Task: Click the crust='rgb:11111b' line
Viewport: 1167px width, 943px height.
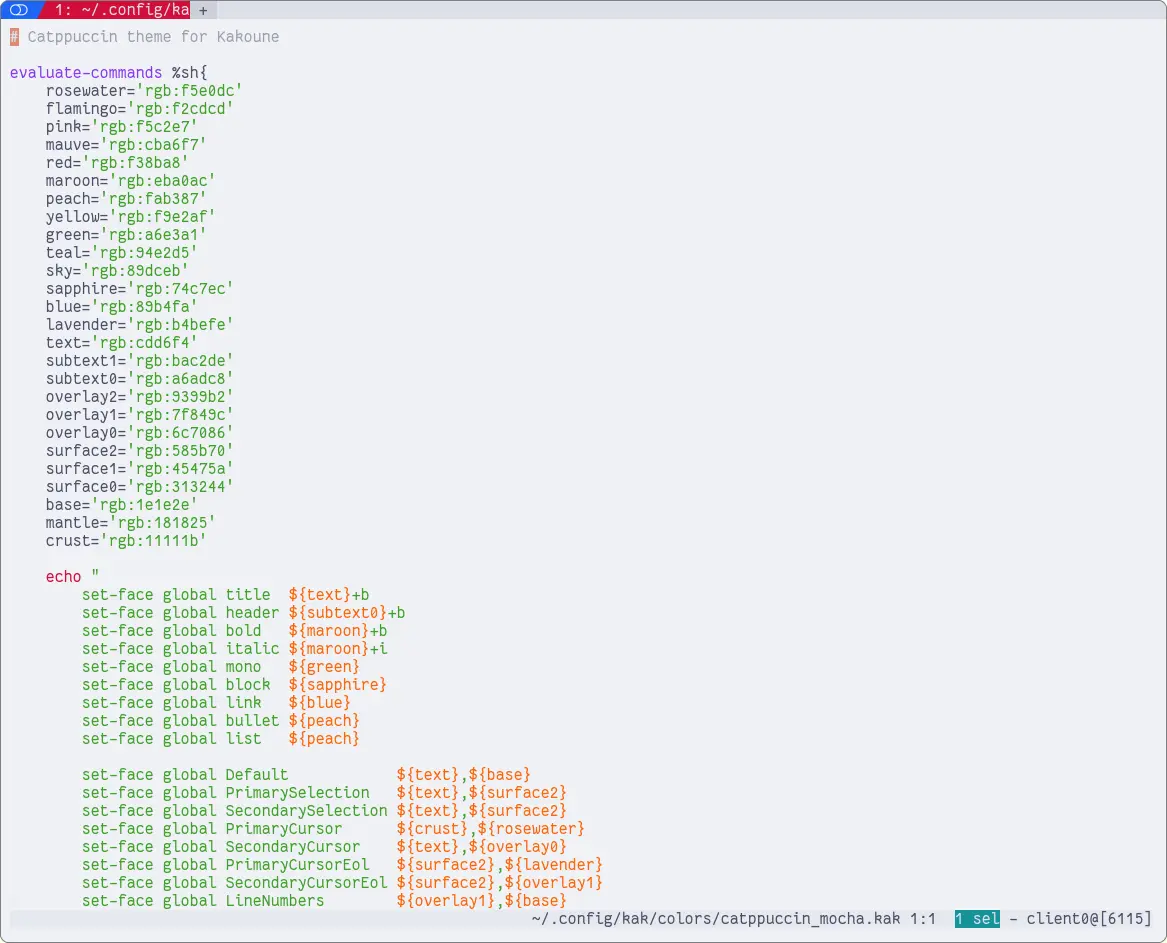Action: click(126, 540)
